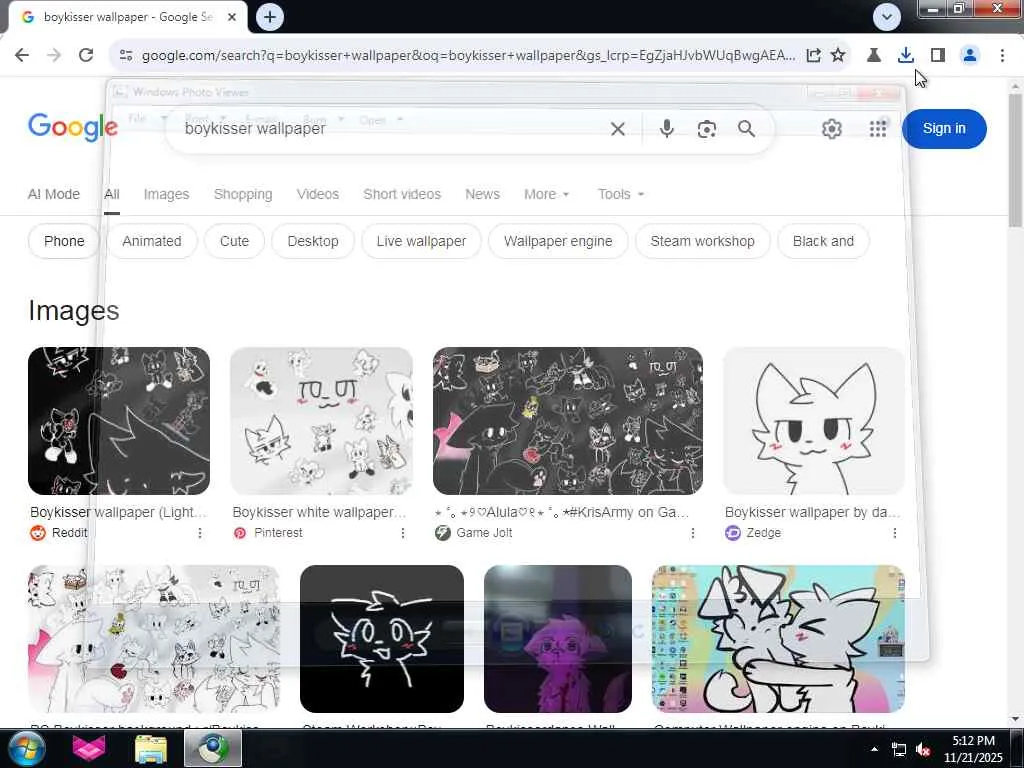
Task: Open options for the Game Jolt result
Action: point(692,533)
